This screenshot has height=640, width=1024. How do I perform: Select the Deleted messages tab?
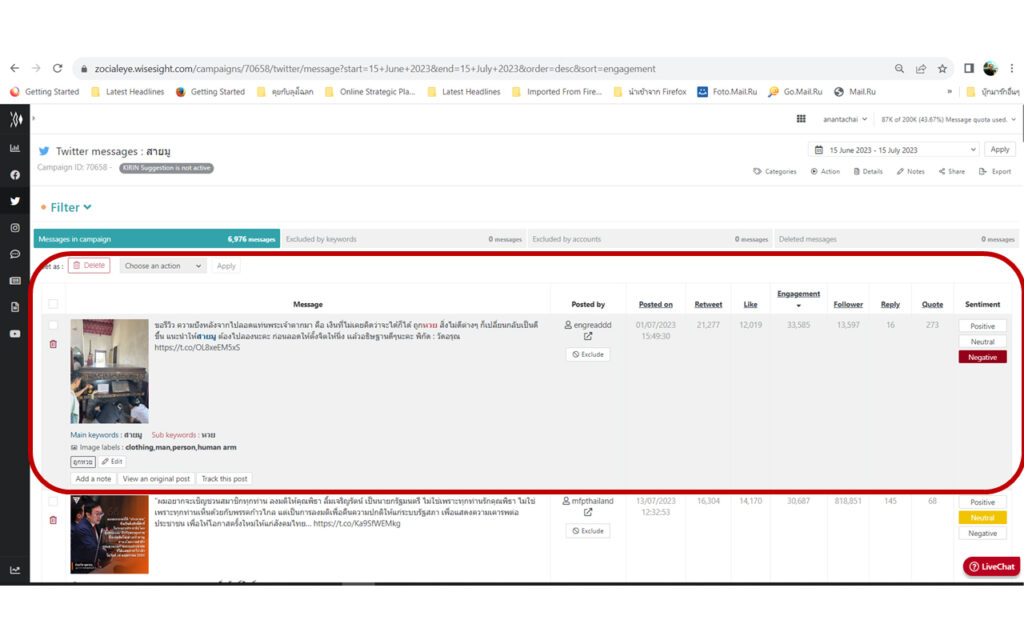point(895,239)
